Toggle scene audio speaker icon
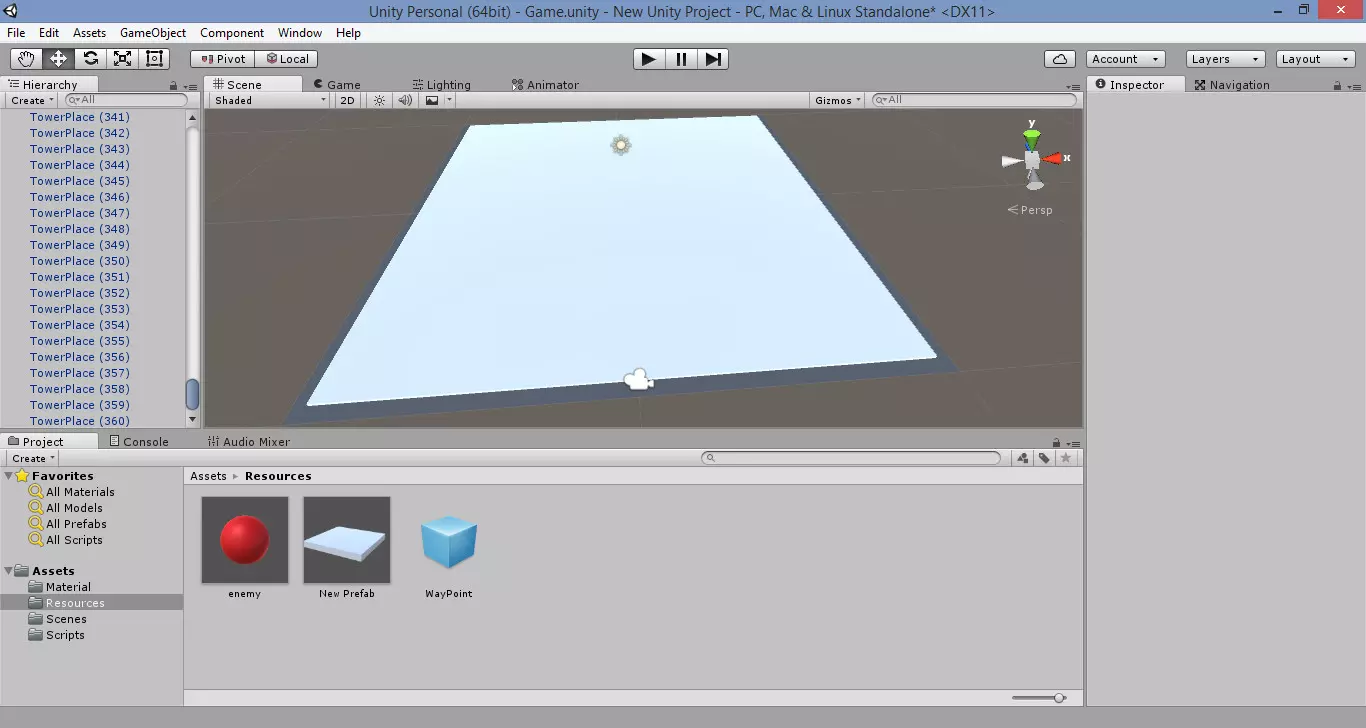 coord(405,100)
